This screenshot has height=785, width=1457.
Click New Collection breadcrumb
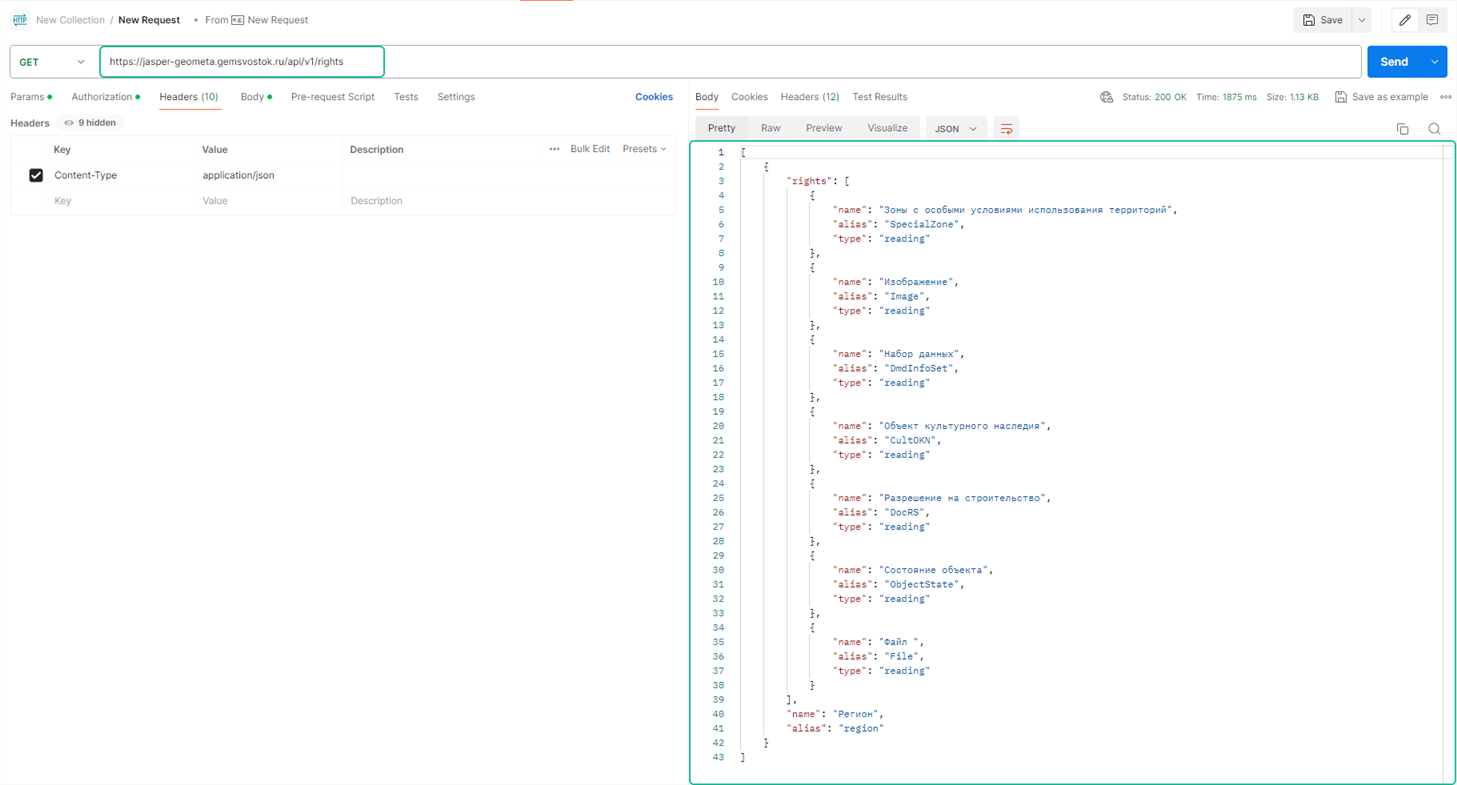click(70, 20)
